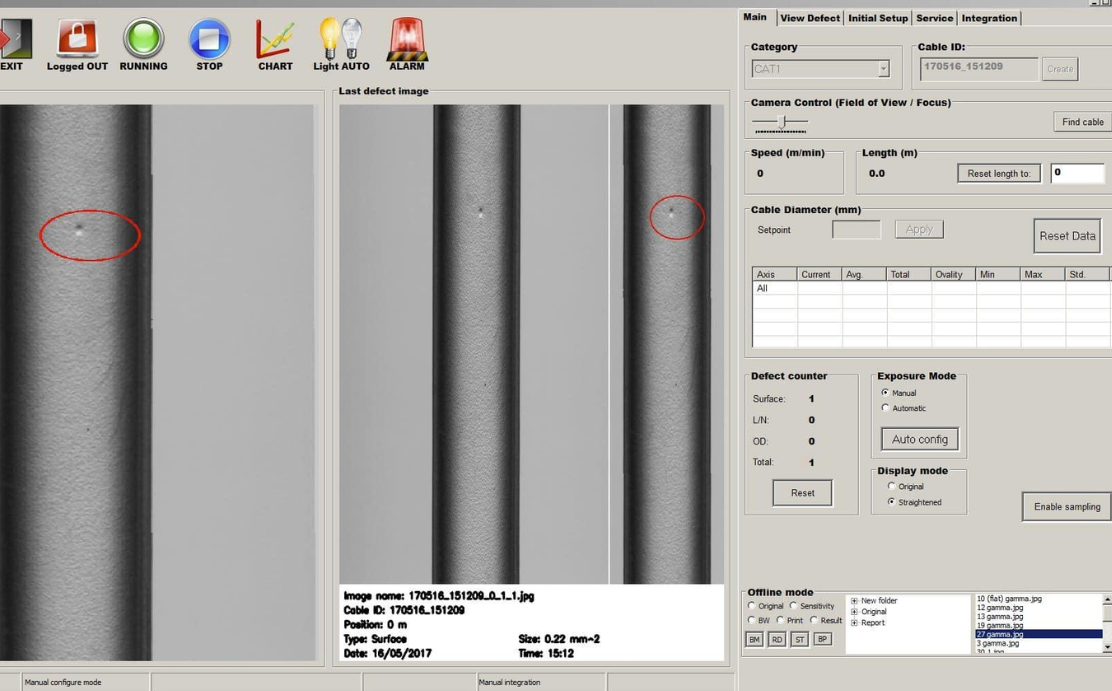Click the red ALARM siren icon
1112x691 pixels.
(x=406, y=38)
